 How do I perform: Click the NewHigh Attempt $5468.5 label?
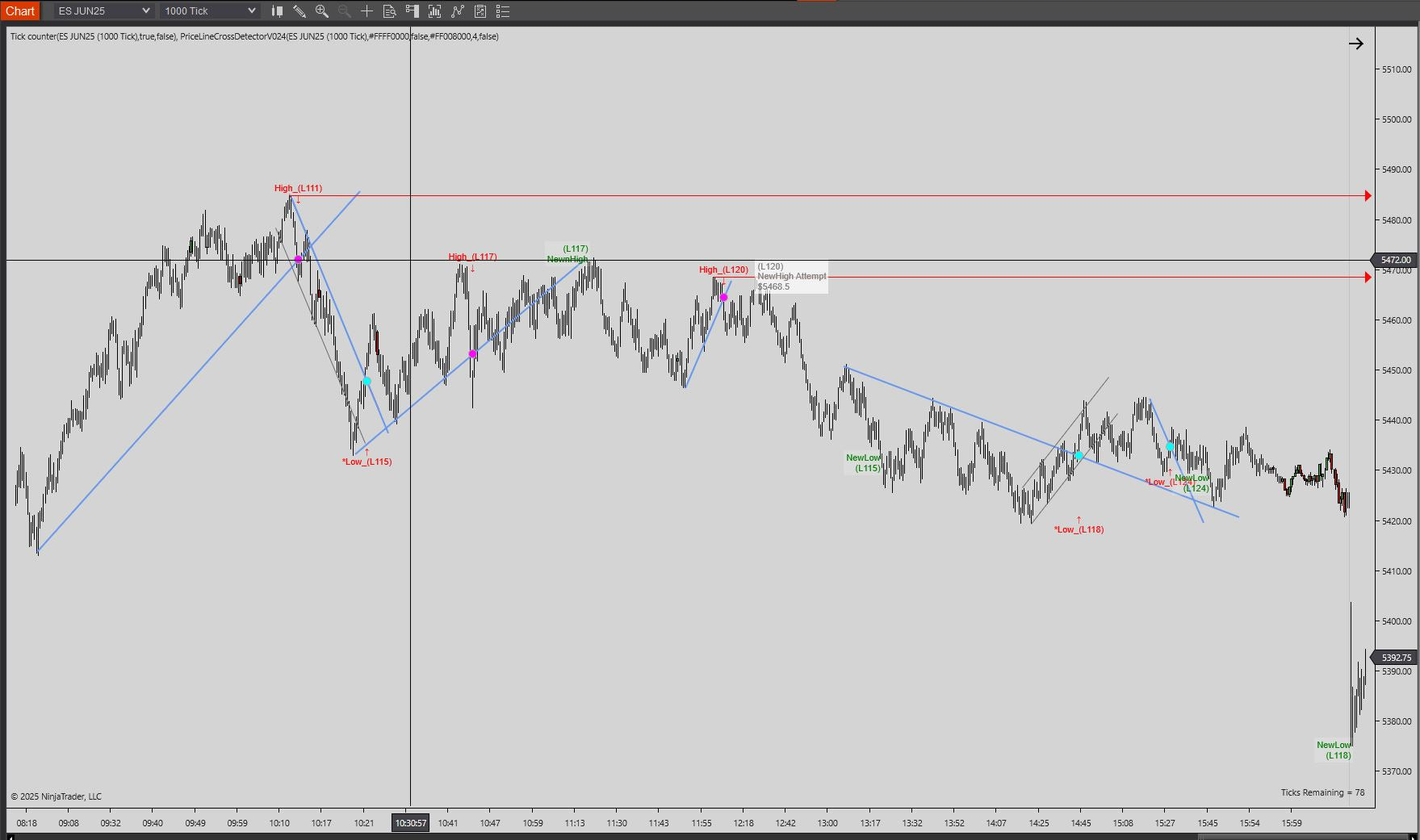791,277
